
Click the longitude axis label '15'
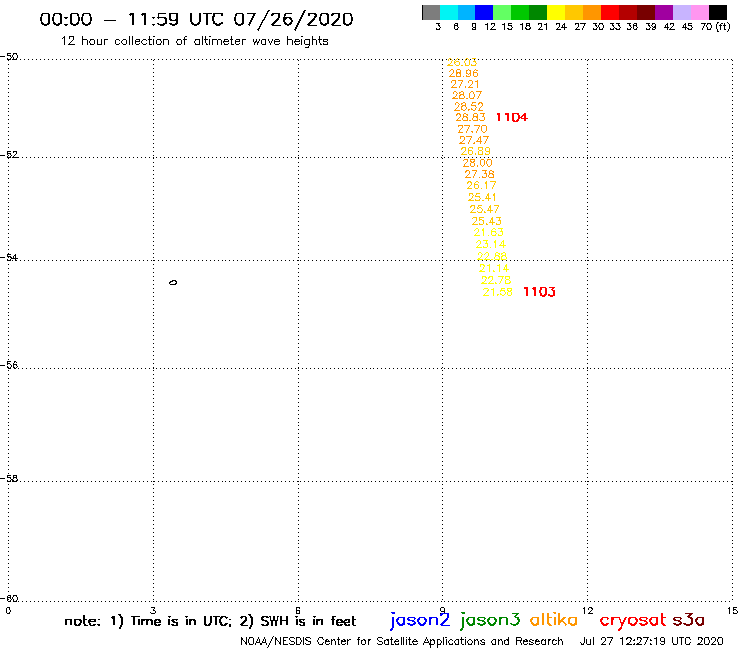[x=732, y=611]
